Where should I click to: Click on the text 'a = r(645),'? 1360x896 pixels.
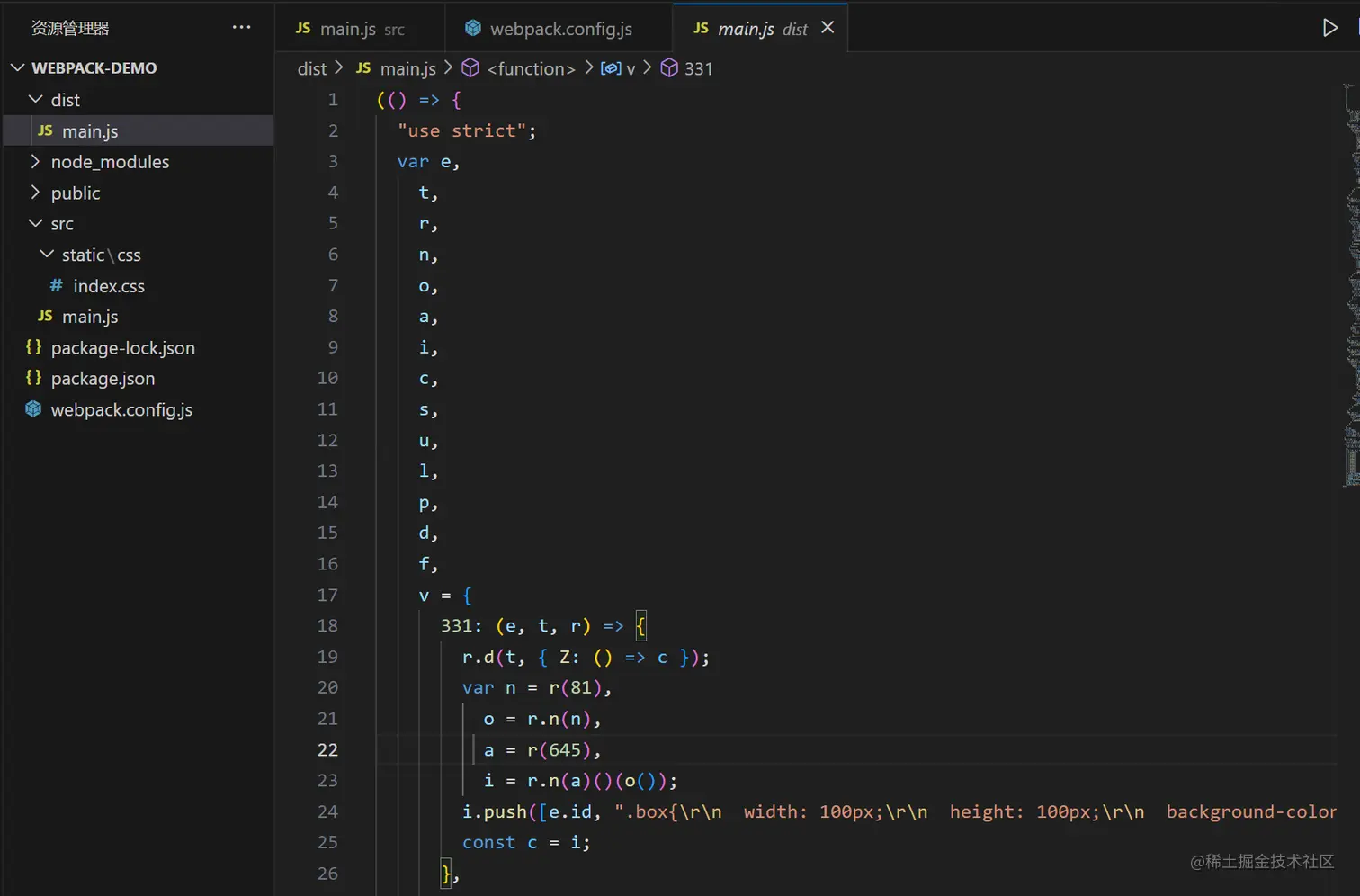coord(542,749)
